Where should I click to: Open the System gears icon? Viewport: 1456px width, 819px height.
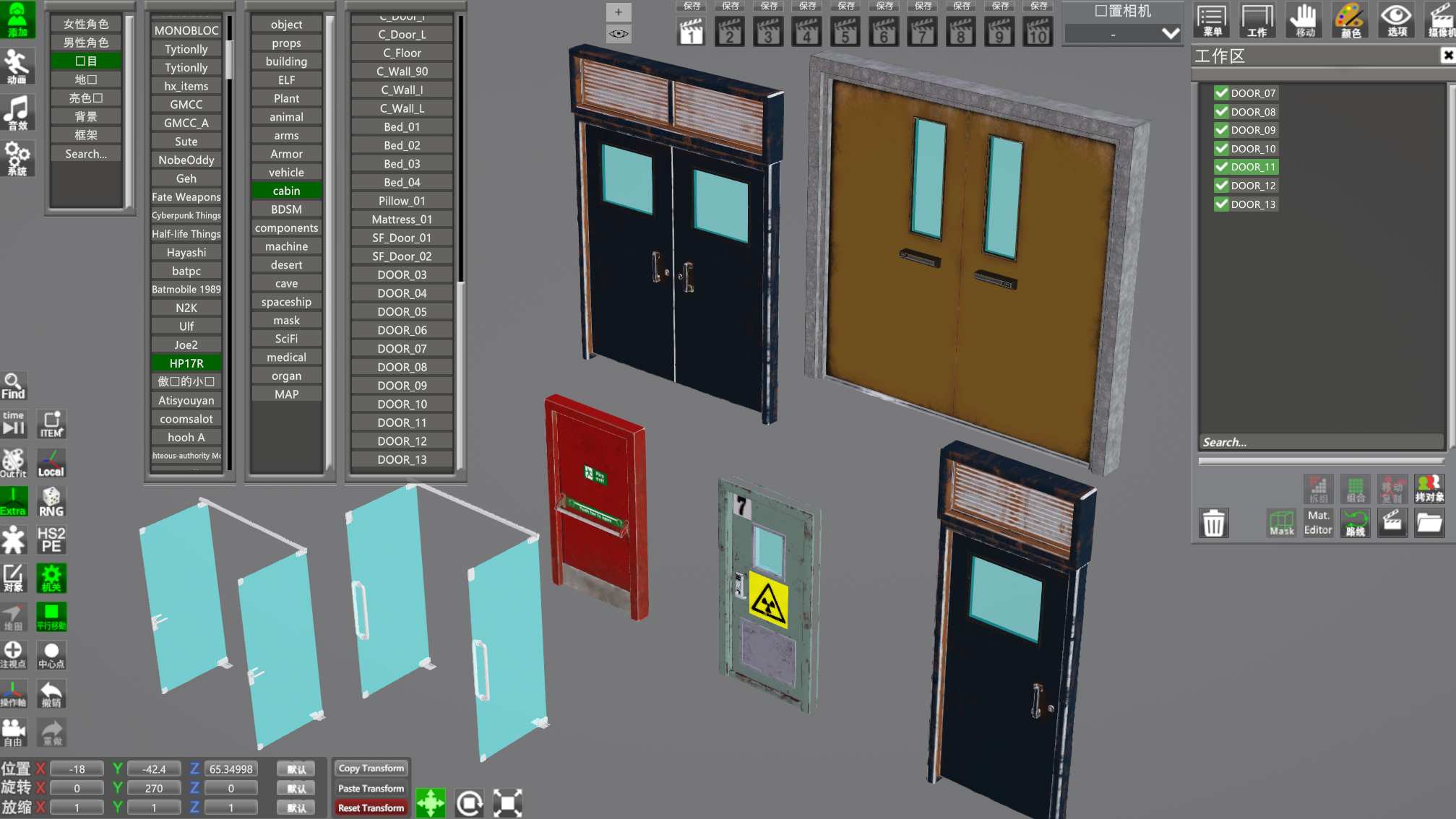pos(17,158)
